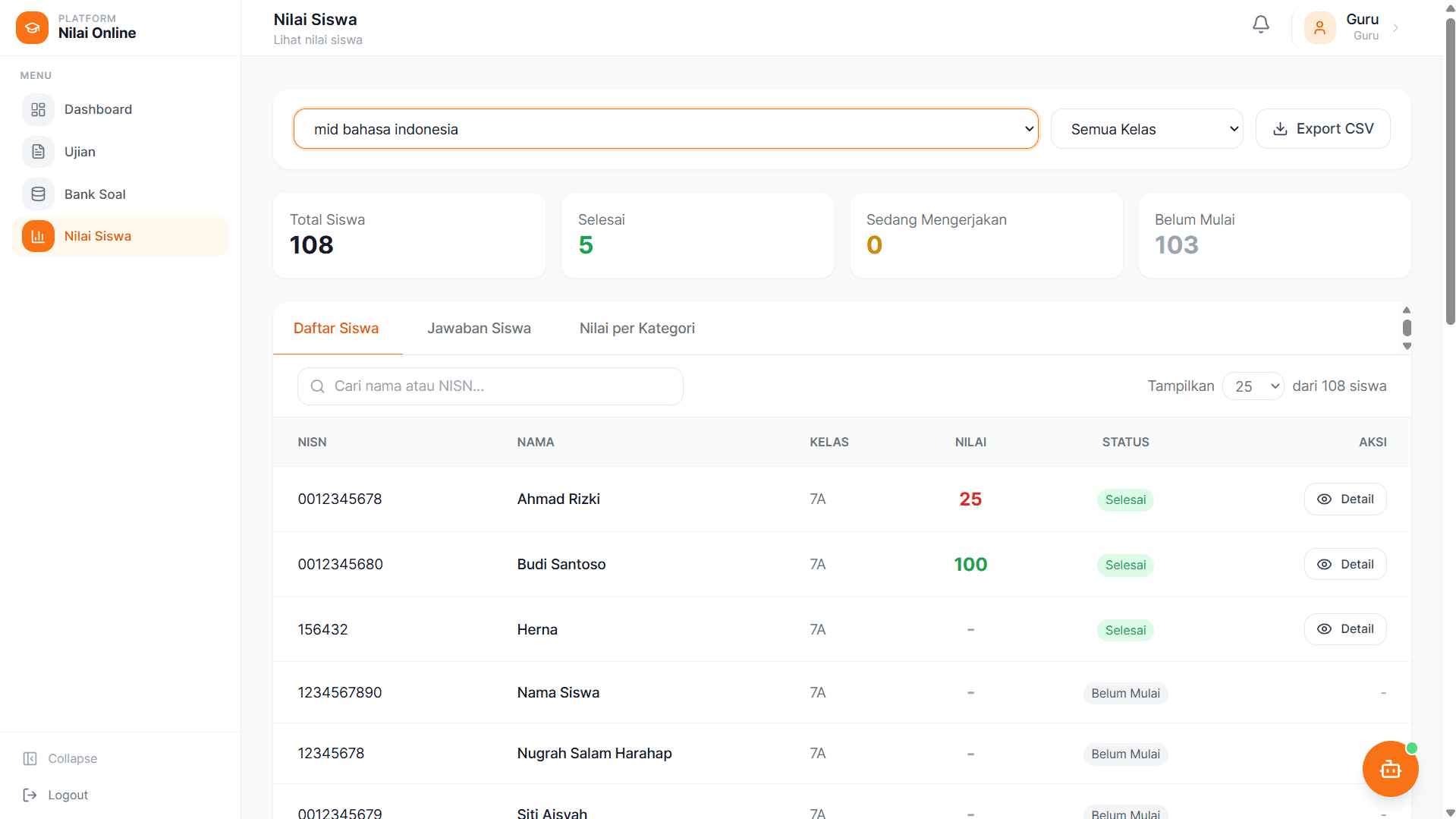
Task: Change the Tampilkan rows-per-page dropdown
Action: 1253,386
